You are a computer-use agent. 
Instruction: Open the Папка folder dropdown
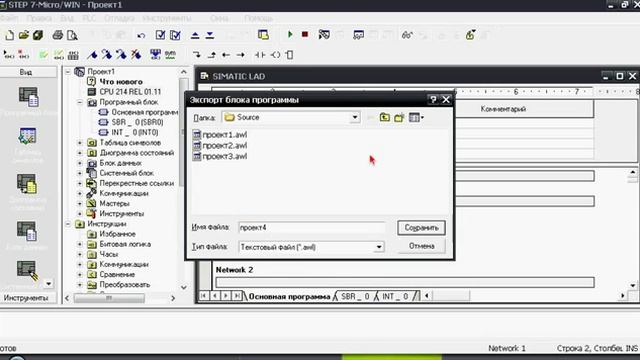355,118
